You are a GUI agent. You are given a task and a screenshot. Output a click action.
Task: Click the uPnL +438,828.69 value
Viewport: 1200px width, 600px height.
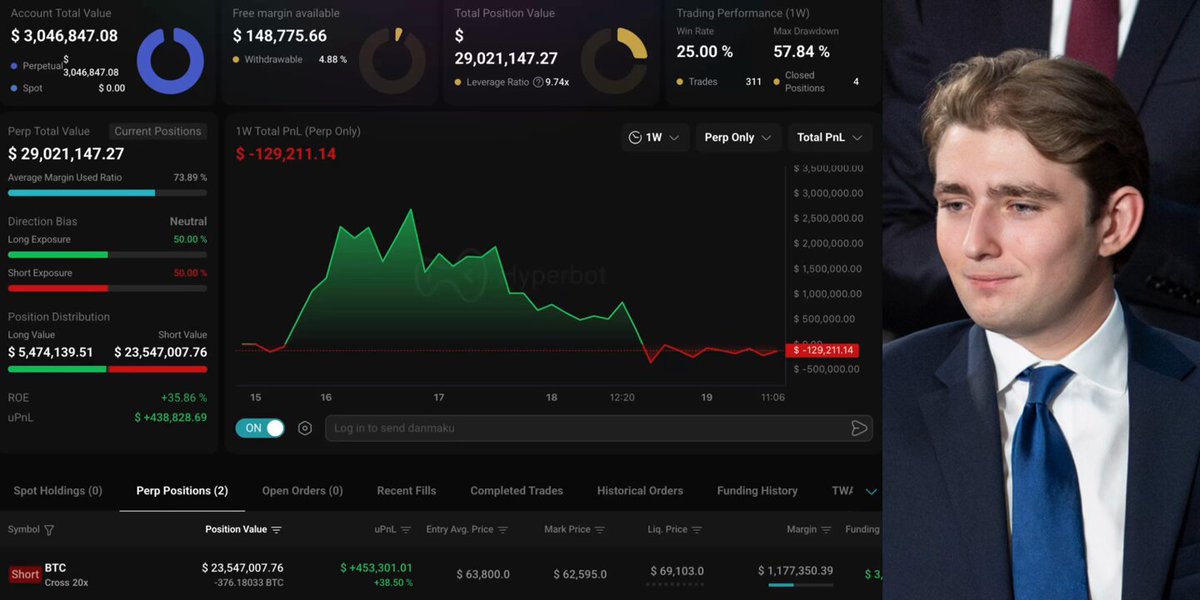tap(171, 417)
